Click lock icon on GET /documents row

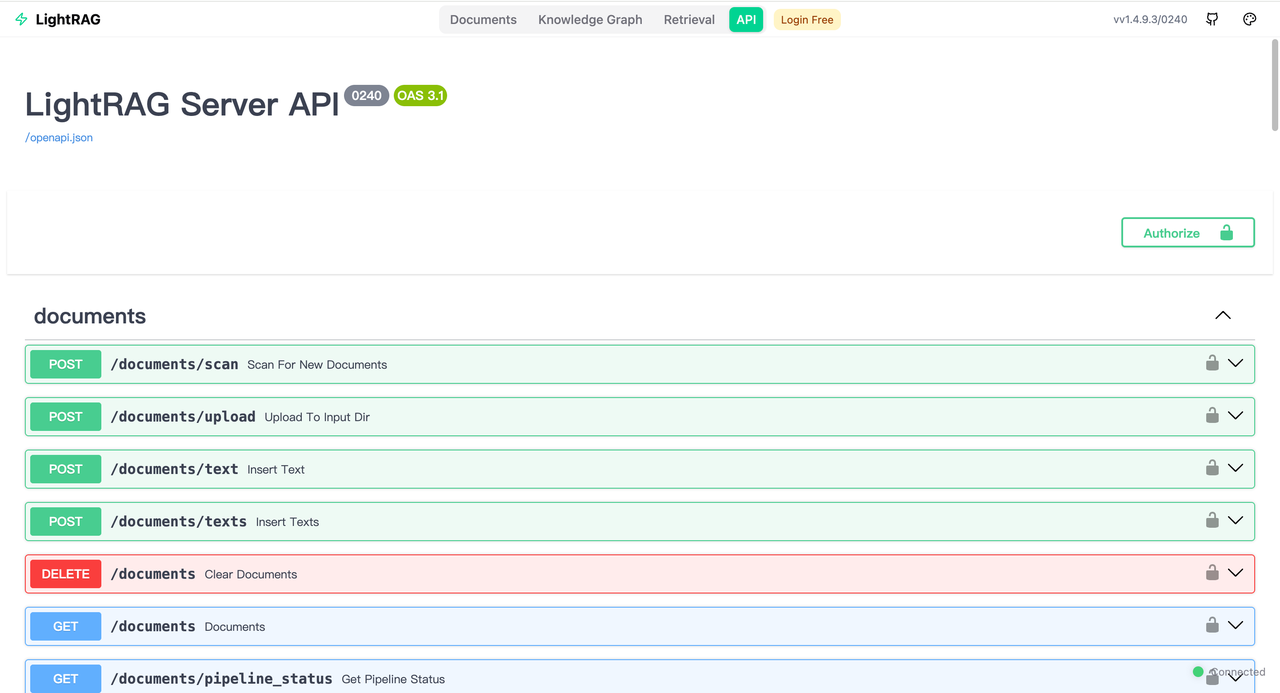1212,625
